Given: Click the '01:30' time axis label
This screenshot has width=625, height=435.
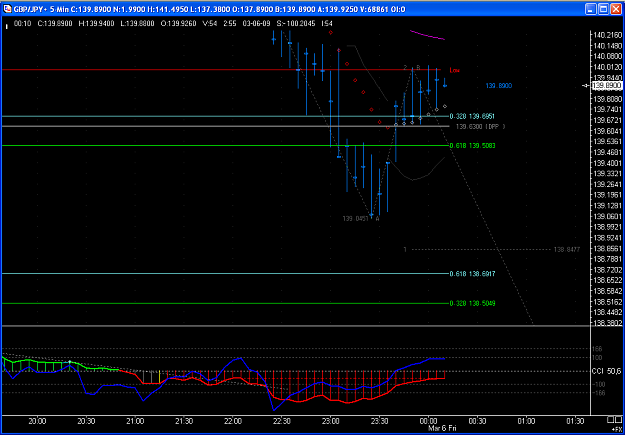Looking at the screenshot, I should (575, 421).
